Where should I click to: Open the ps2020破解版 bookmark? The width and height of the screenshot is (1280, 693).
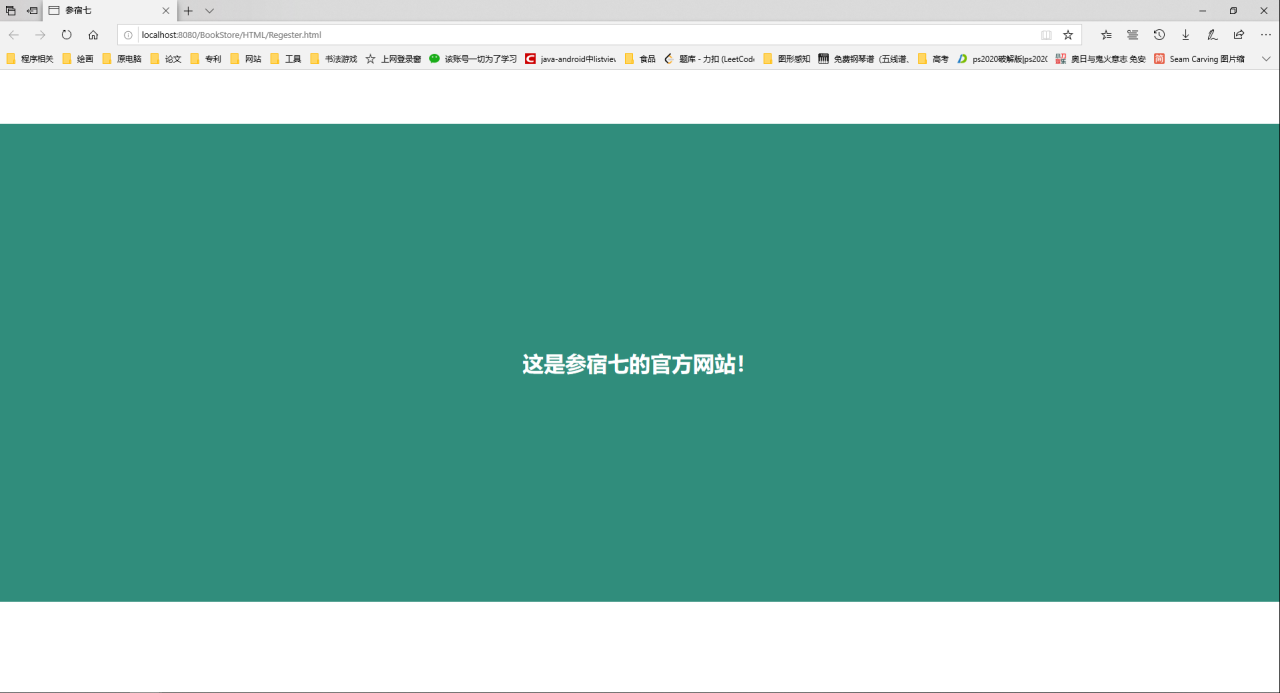click(1003, 59)
